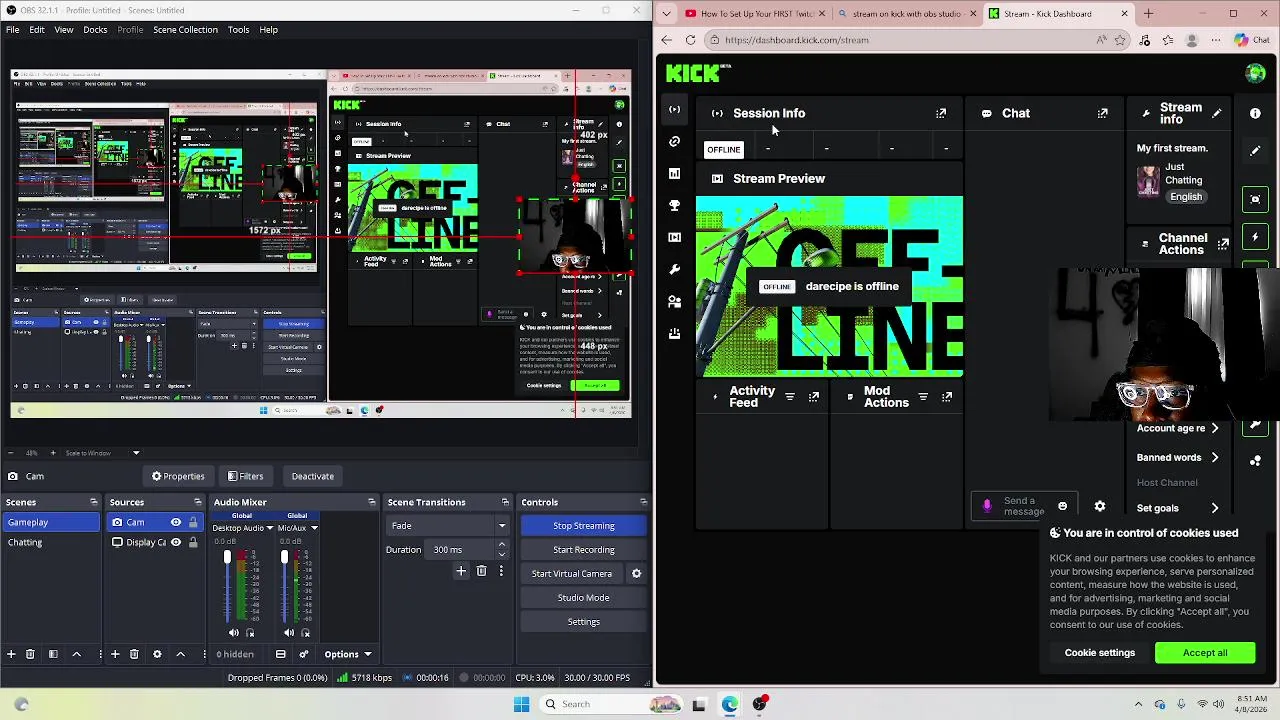Filter the Activity Feed panel
This screenshot has height=720, width=1280.
click(x=789, y=397)
